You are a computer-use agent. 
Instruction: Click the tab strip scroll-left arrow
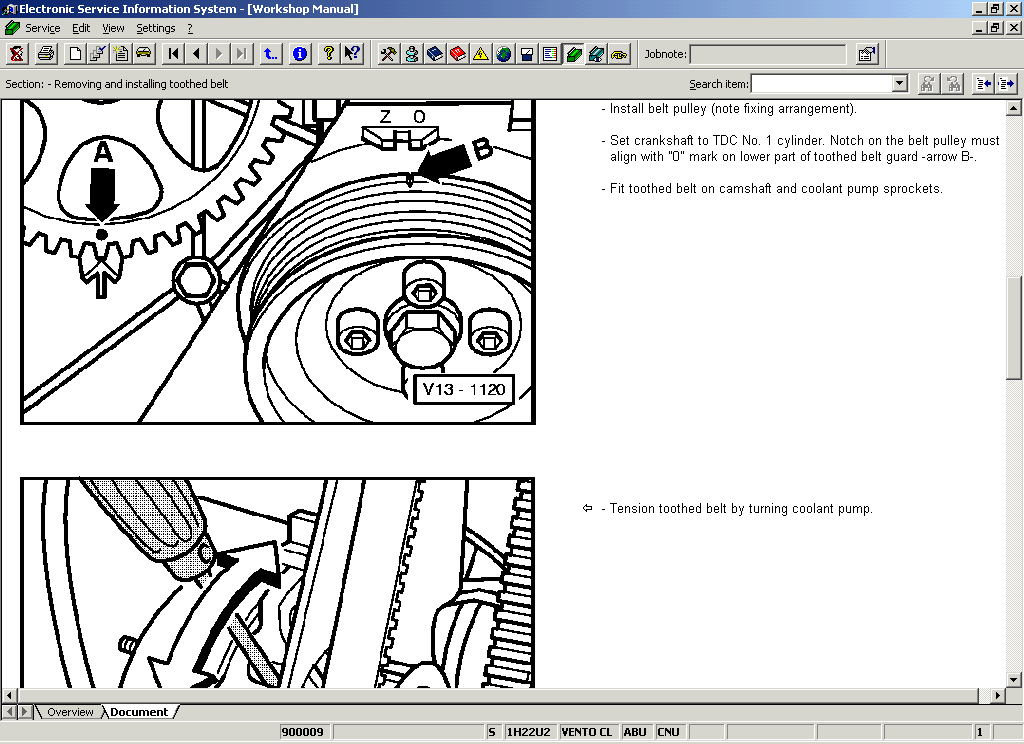point(9,712)
